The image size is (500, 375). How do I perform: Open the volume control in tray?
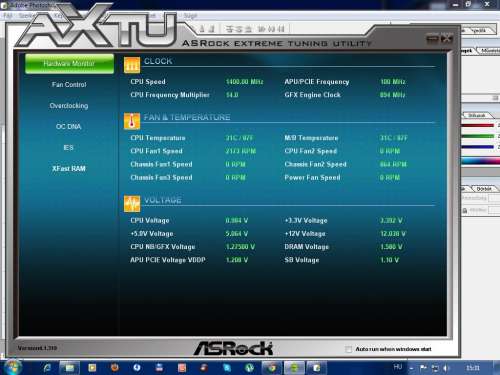446,368
